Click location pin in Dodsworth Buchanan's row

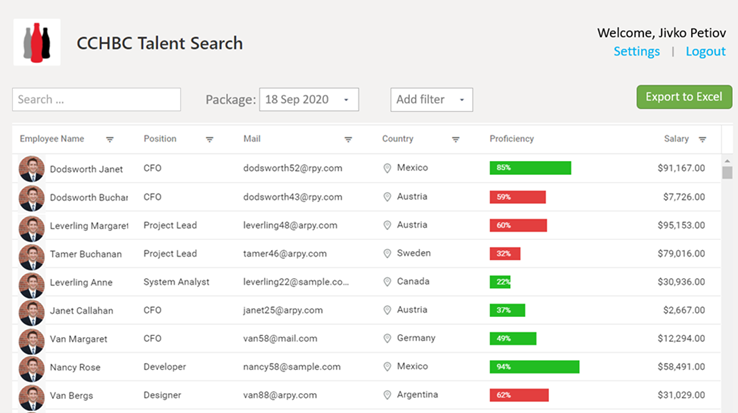tap(387, 197)
